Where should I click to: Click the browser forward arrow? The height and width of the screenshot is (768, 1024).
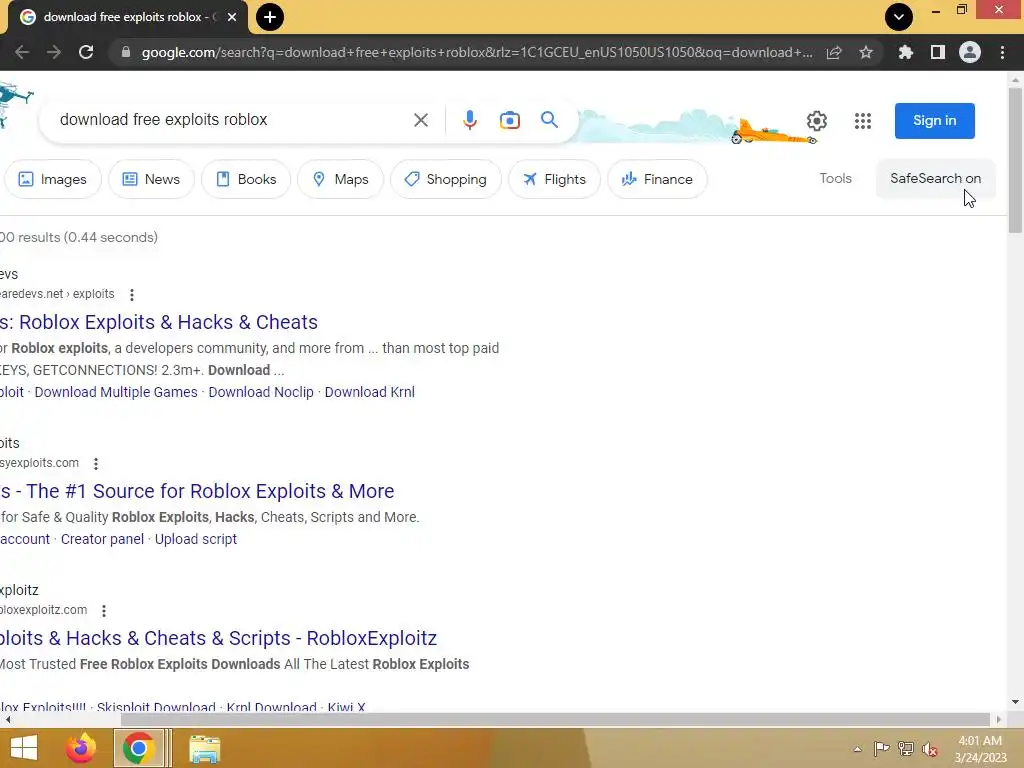click(54, 52)
